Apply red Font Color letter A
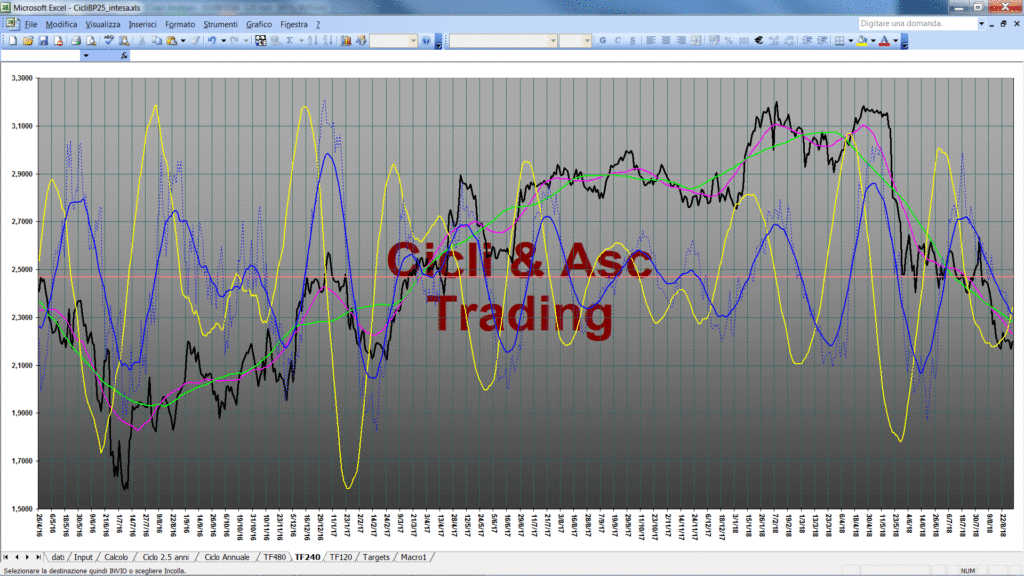 (884, 40)
